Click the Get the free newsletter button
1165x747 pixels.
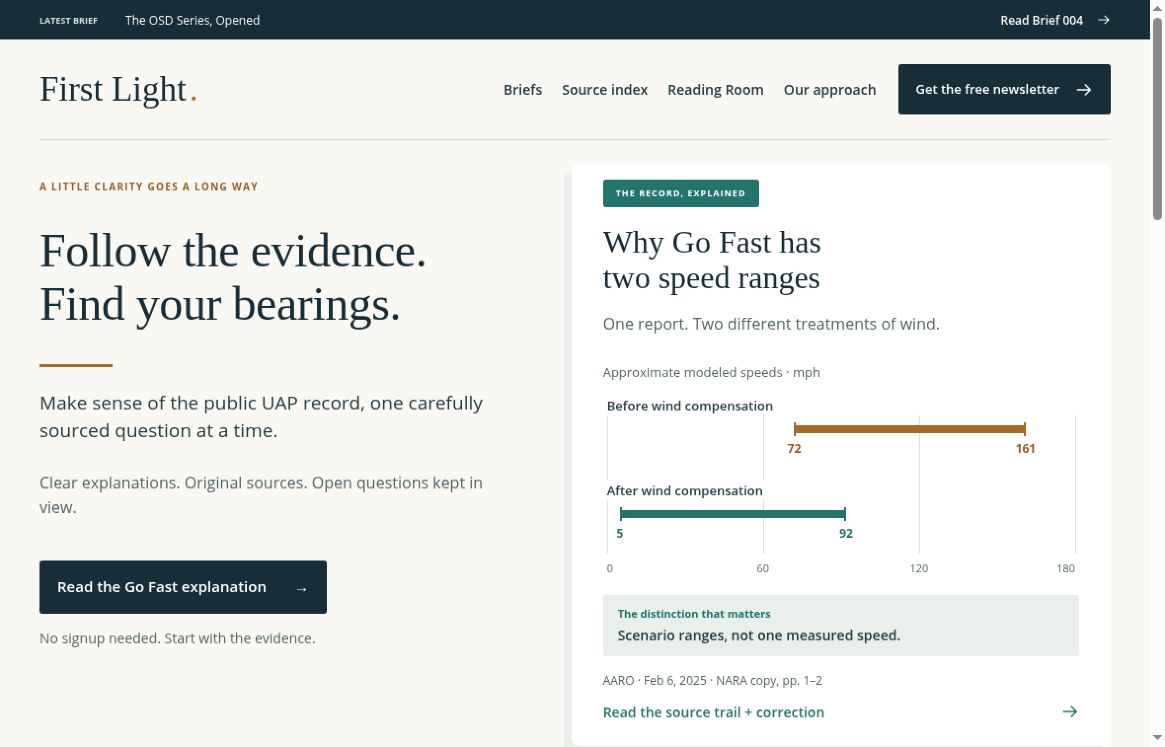[1005, 89]
